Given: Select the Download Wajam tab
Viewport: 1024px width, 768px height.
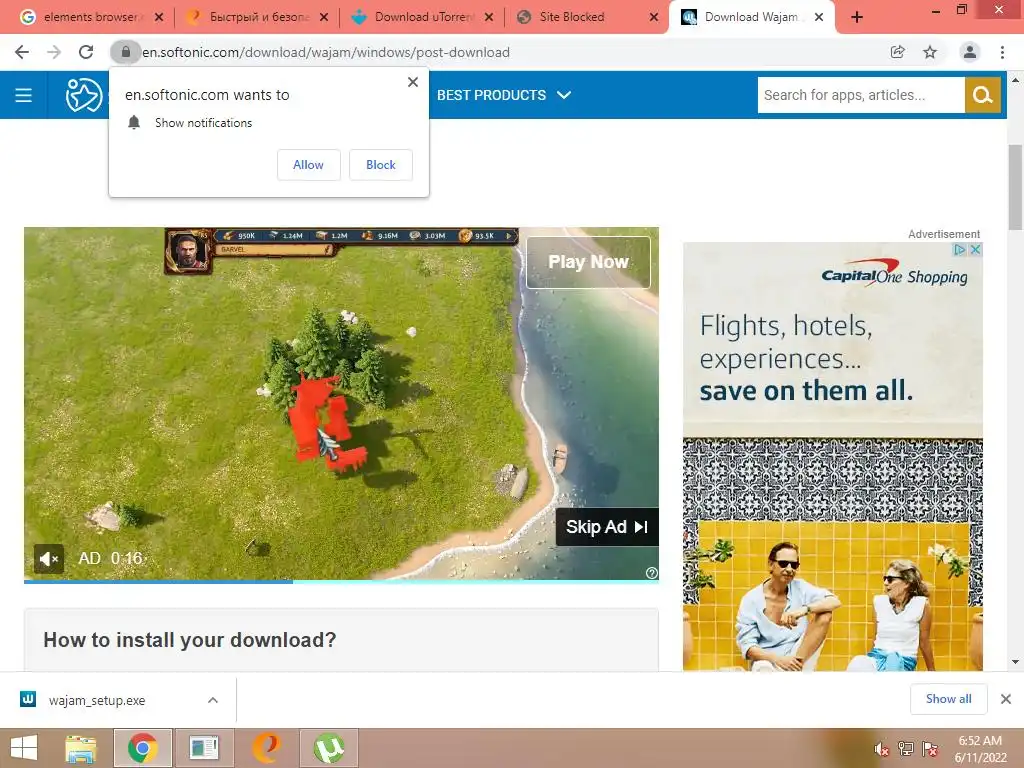Looking at the screenshot, I should [x=752, y=18].
